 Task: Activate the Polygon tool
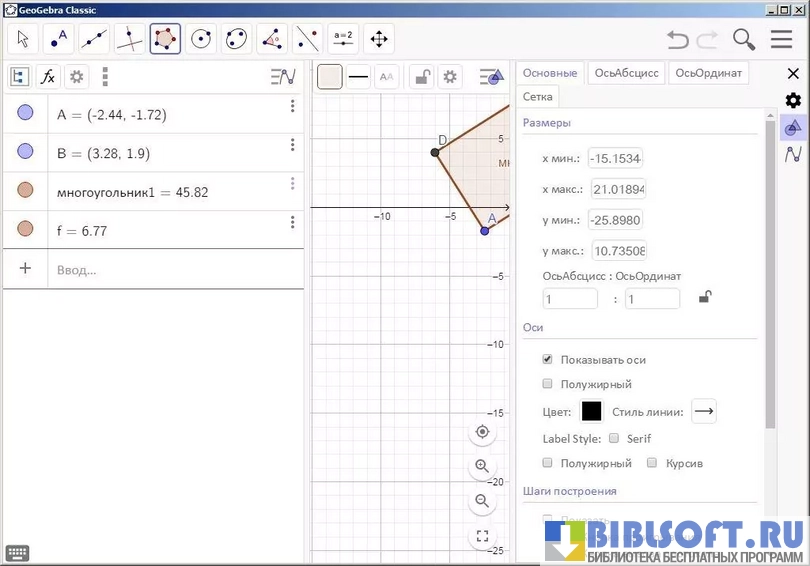click(x=166, y=39)
